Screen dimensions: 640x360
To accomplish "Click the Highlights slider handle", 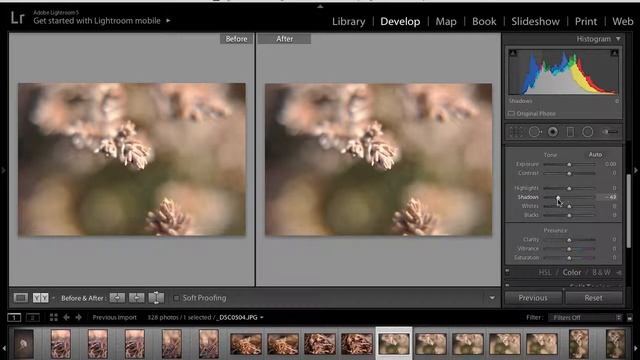I will [x=569, y=188].
